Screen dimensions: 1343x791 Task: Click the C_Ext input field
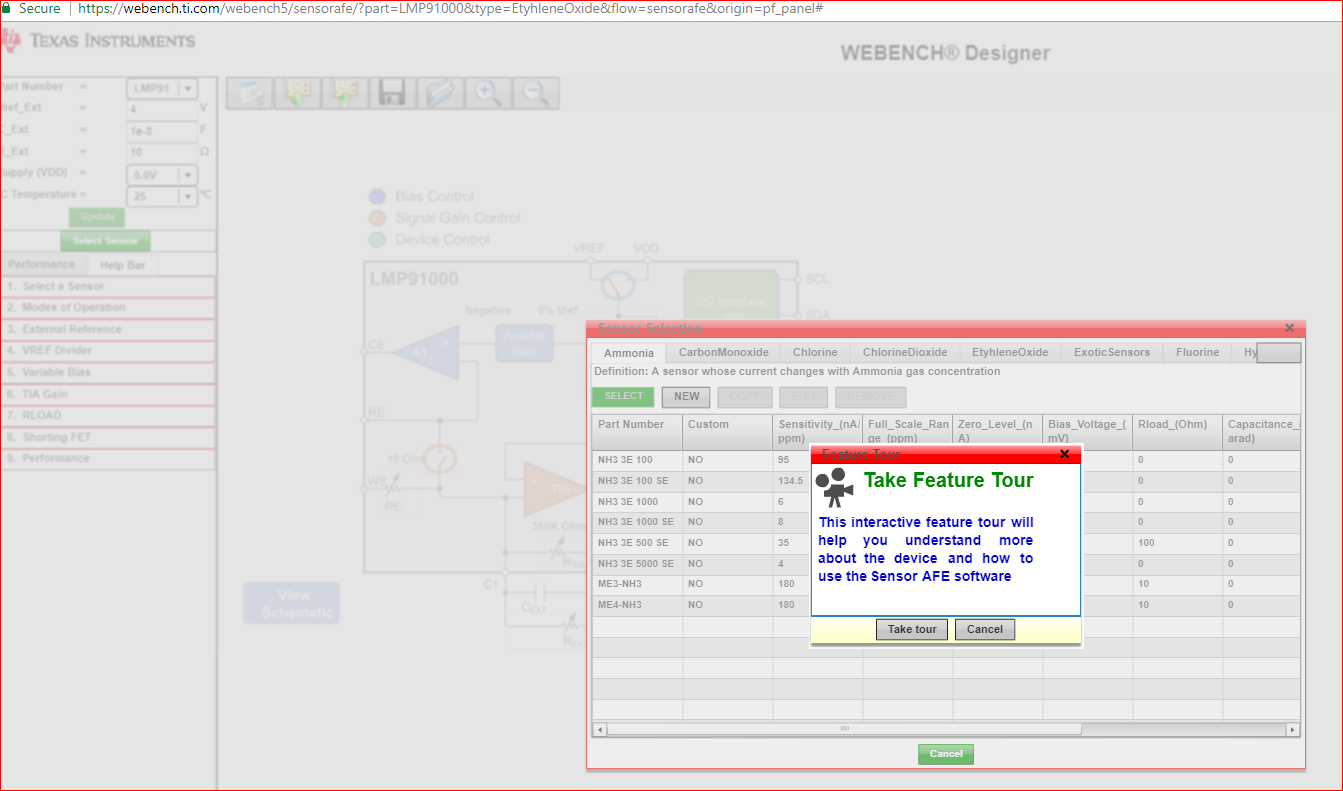coord(162,131)
